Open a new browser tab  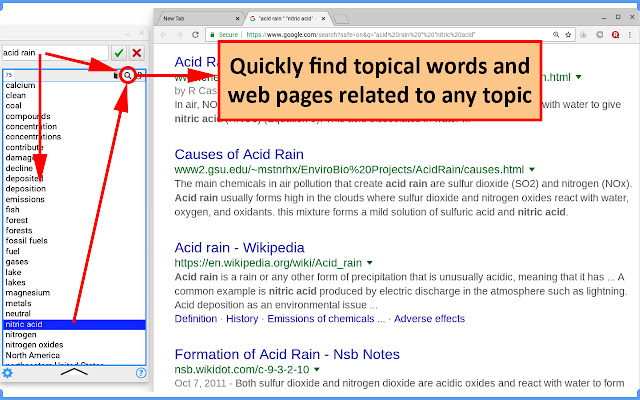click(341, 19)
